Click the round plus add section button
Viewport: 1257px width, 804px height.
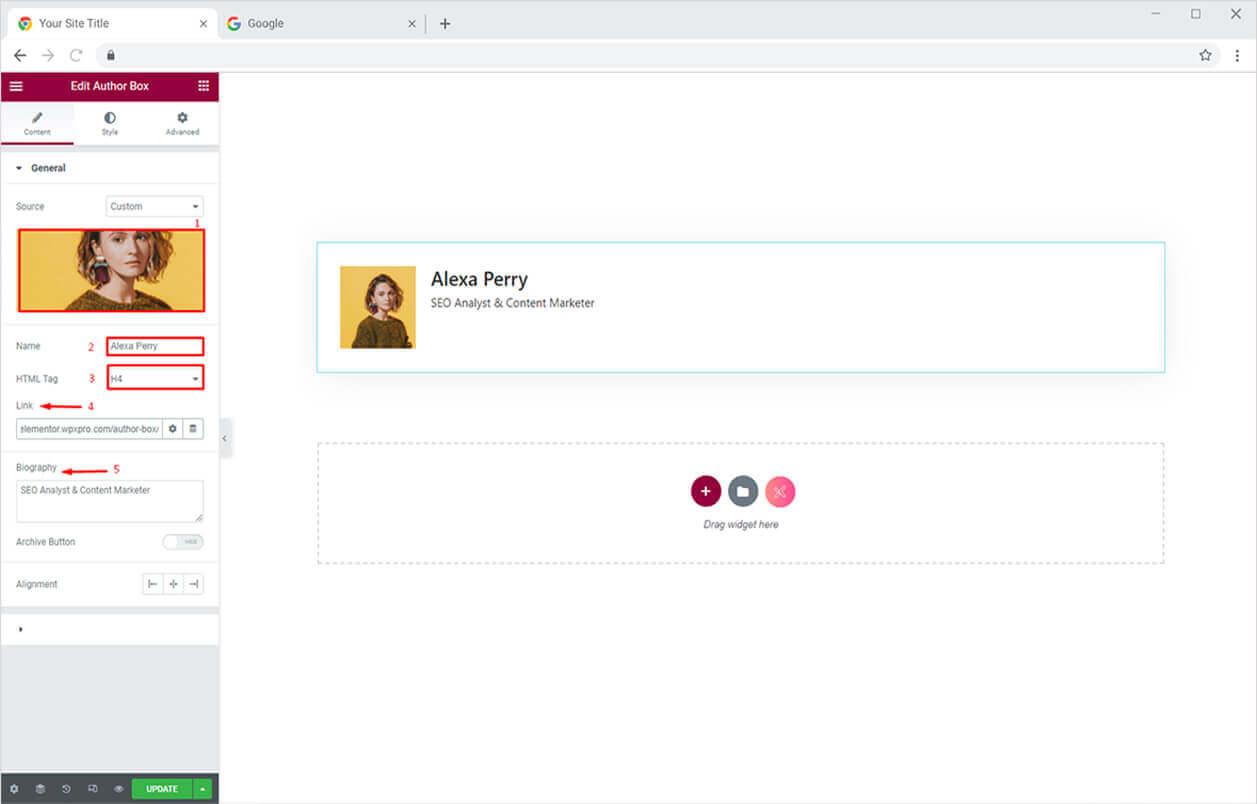pyautogui.click(x=705, y=491)
